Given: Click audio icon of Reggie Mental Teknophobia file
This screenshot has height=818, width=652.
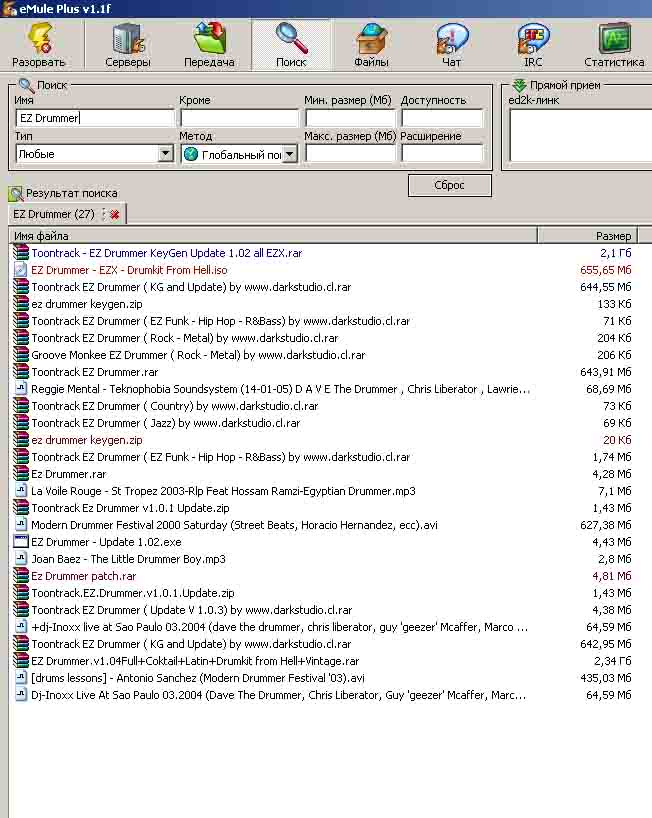Looking at the screenshot, I should (x=21, y=389).
